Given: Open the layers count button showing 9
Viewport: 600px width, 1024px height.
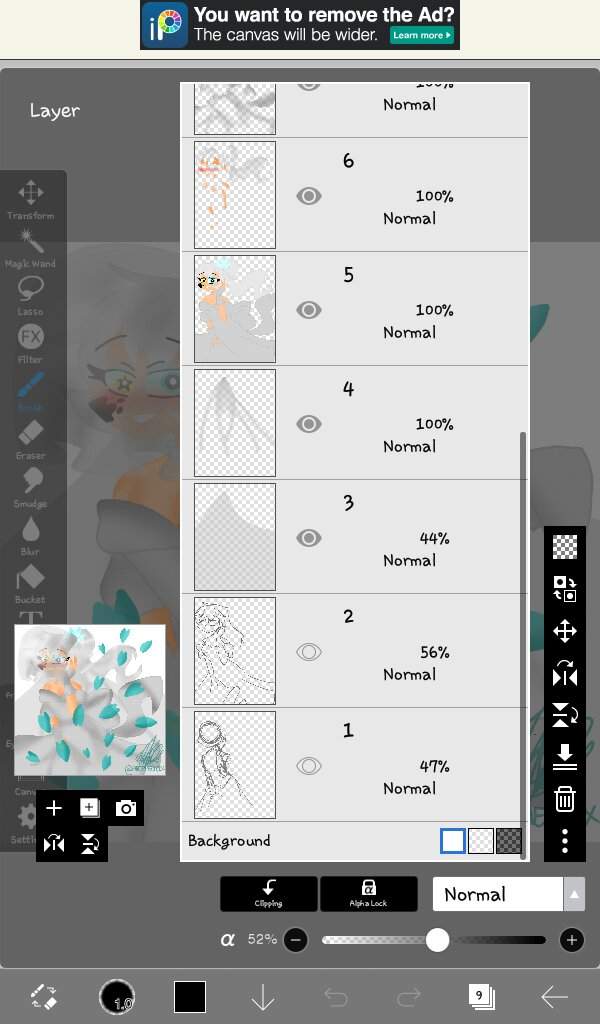Looking at the screenshot, I should point(481,996).
